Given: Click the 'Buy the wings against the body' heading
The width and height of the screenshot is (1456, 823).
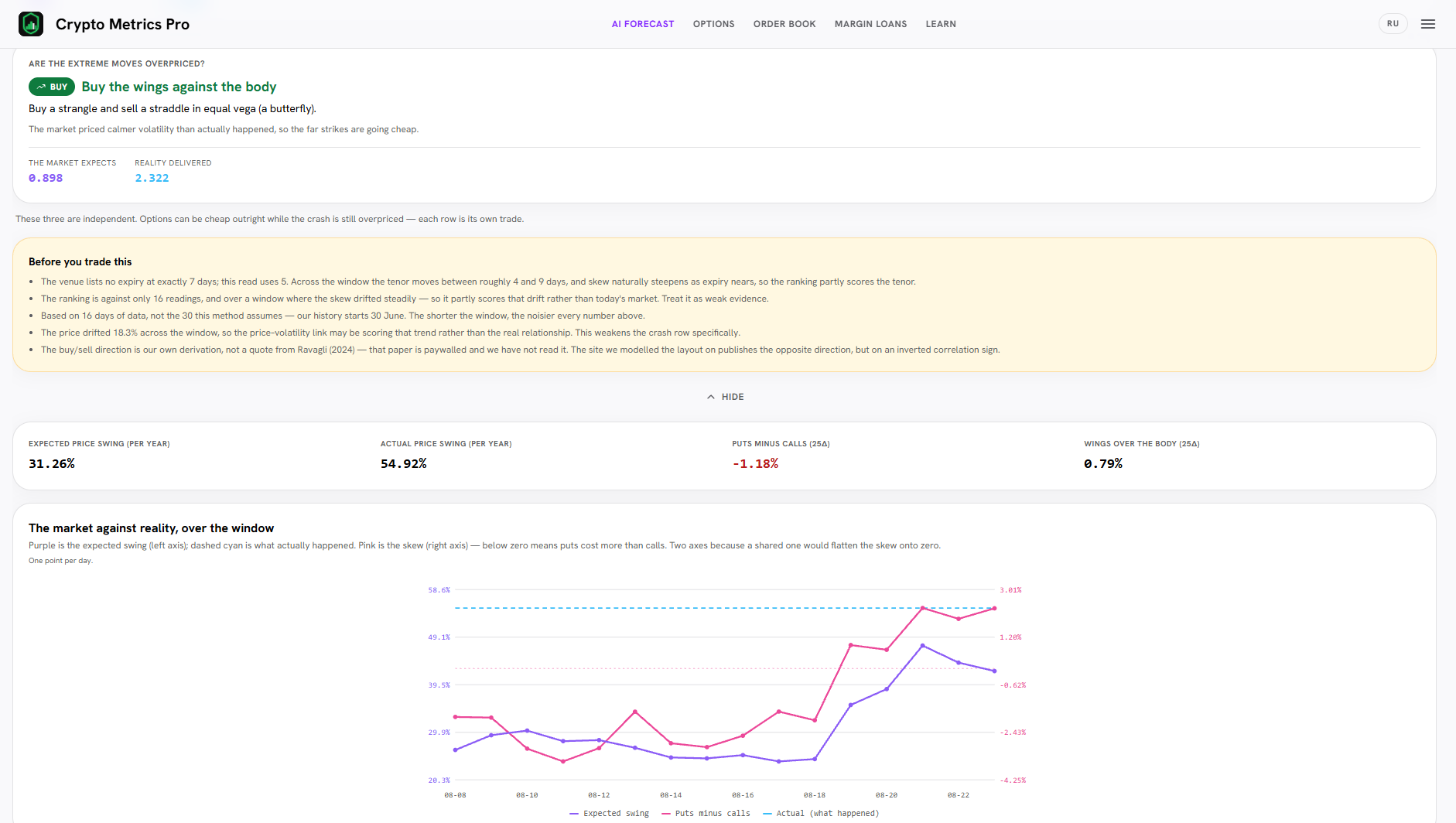Looking at the screenshot, I should [x=179, y=87].
